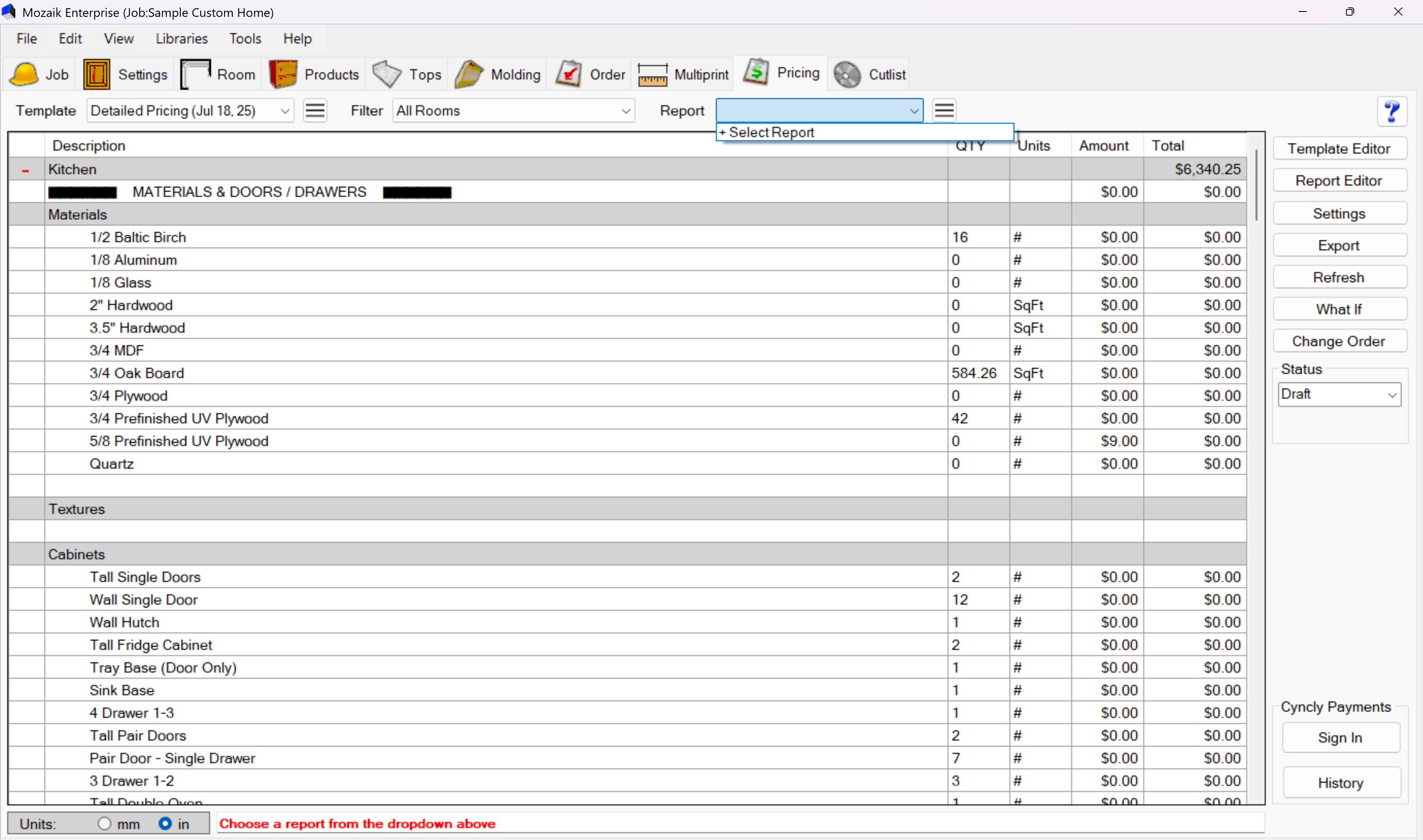
Task: Open the Job hard hat icon
Action: click(x=24, y=74)
